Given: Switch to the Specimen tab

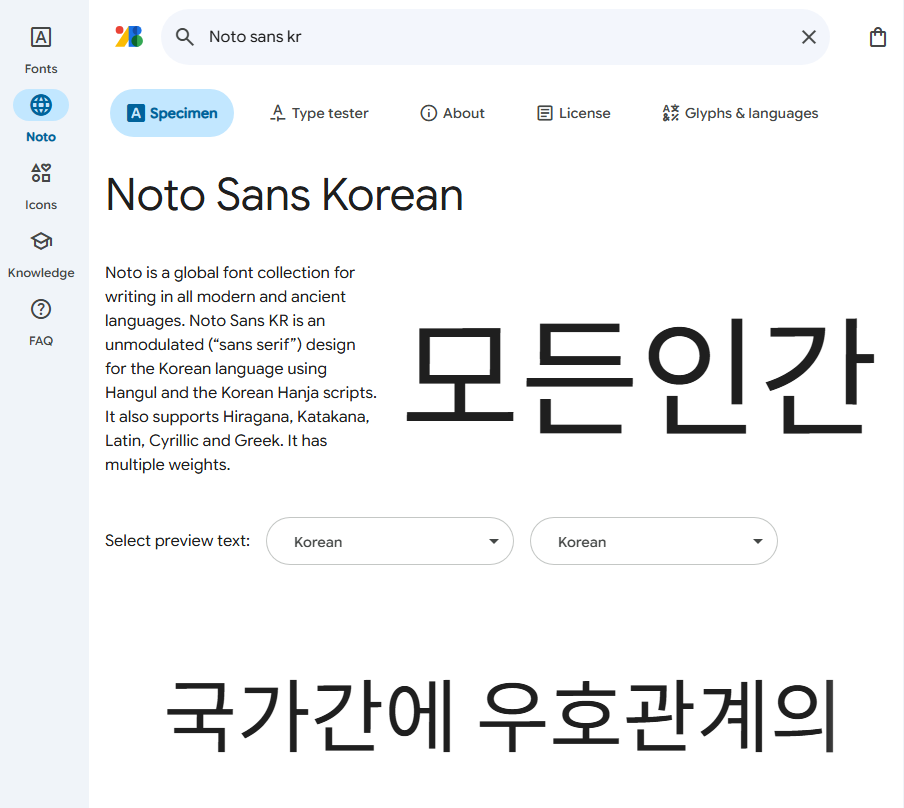Looking at the screenshot, I should pos(172,113).
